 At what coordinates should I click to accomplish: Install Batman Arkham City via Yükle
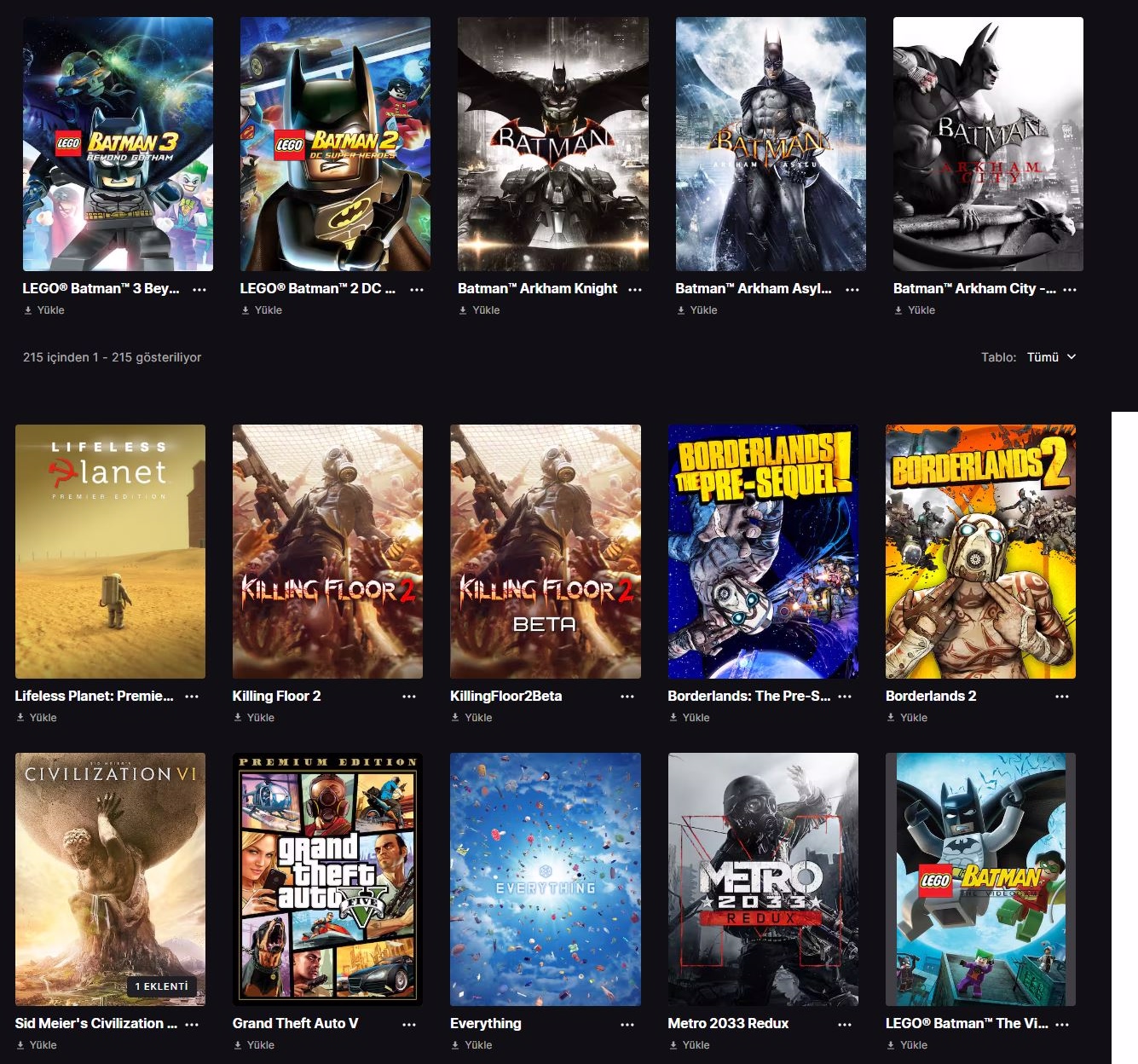click(x=915, y=310)
